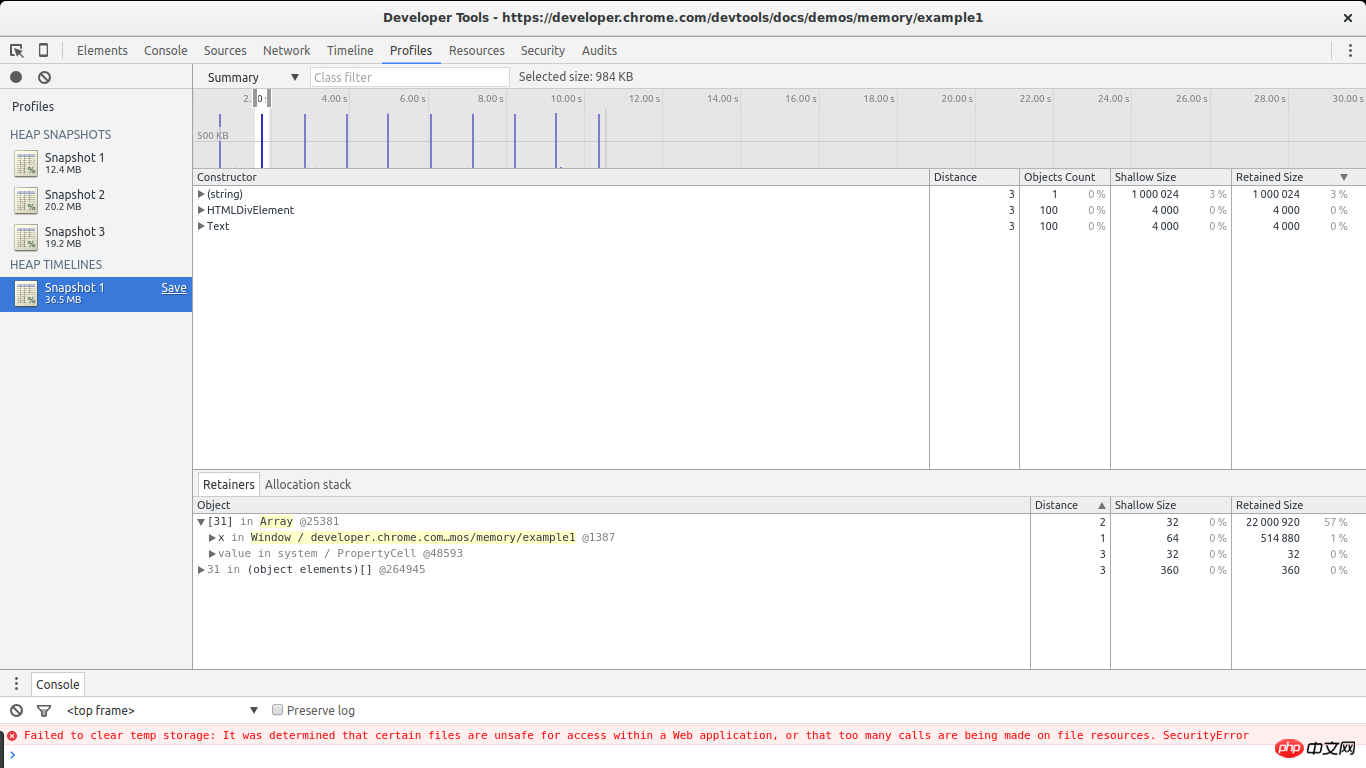Click the 1 000 024 shallow size cell
Screen dimensions: 1366x768
[1155, 194]
